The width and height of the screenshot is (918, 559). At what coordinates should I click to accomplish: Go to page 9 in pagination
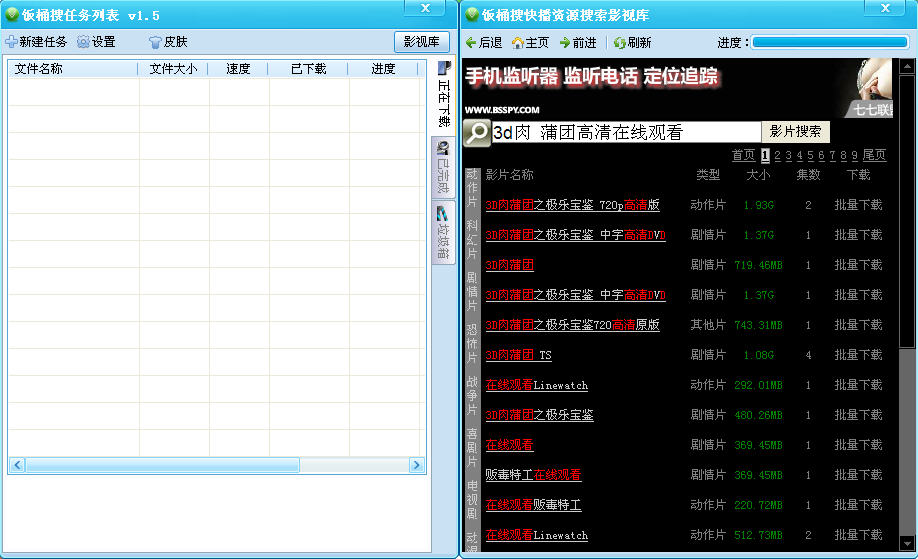pos(854,155)
